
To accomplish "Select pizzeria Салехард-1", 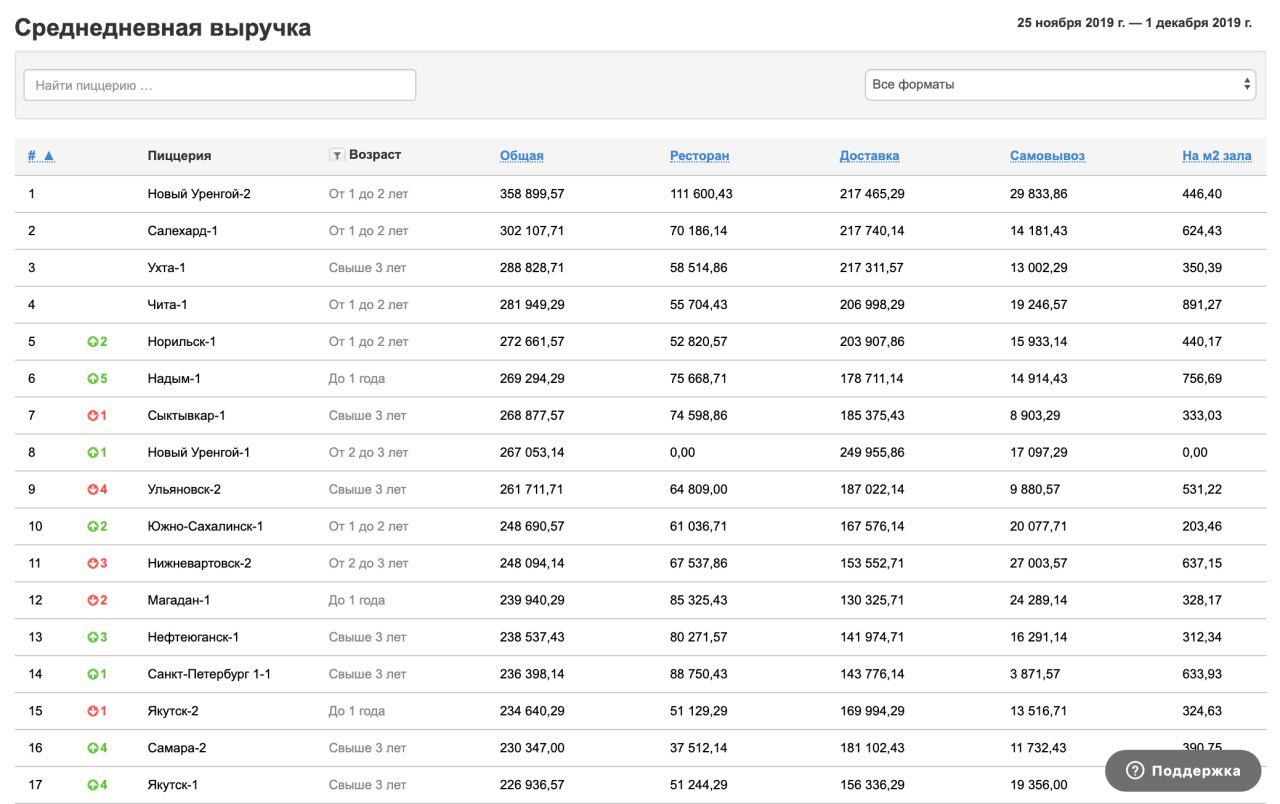I will [183, 231].
